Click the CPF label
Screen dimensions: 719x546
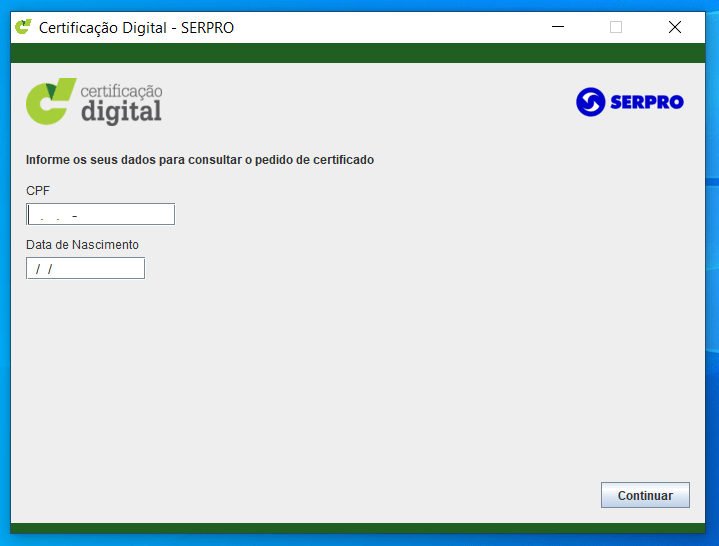pos(38,190)
